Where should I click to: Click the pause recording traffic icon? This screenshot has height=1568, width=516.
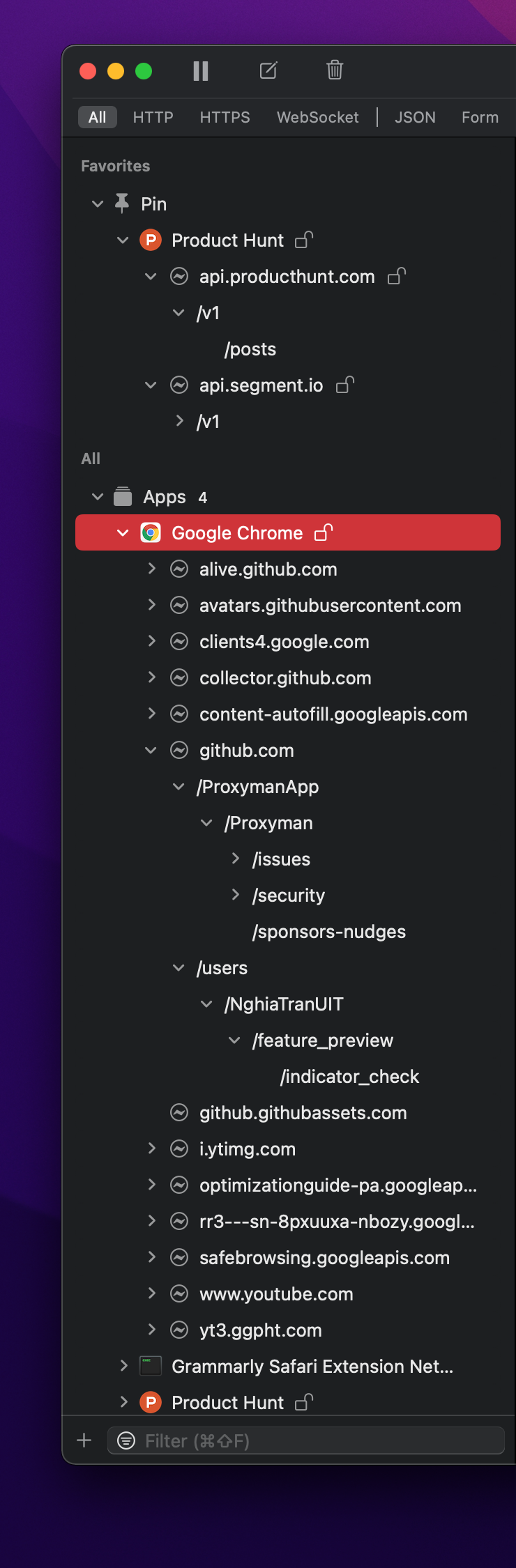tap(200, 70)
